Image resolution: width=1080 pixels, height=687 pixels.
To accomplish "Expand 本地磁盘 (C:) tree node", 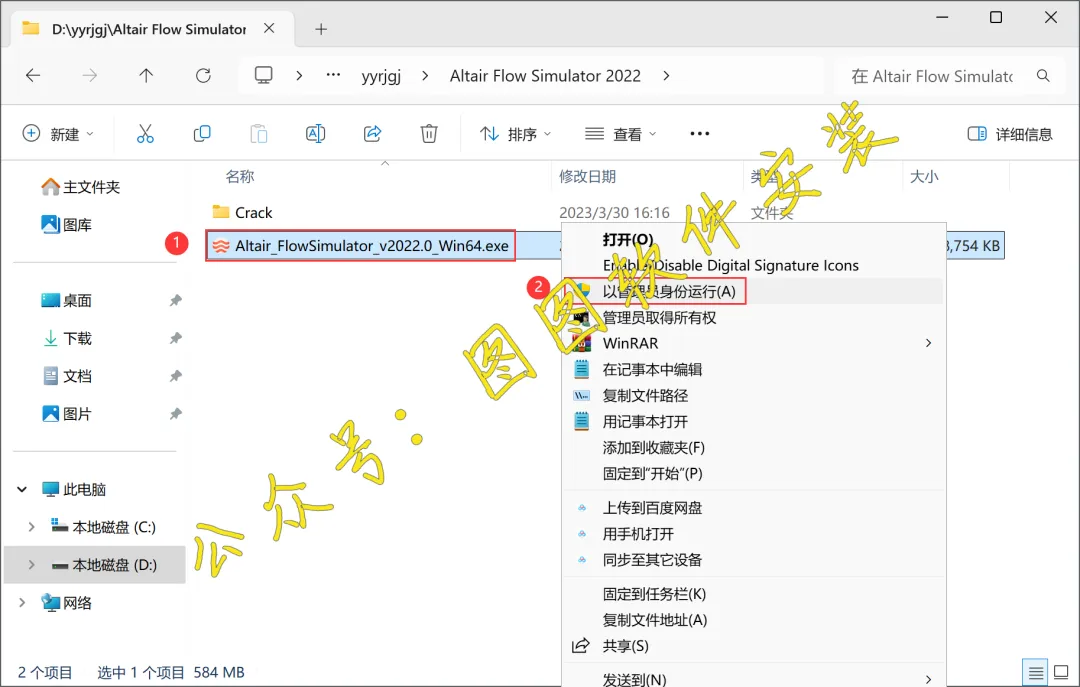I will pos(31,527).
